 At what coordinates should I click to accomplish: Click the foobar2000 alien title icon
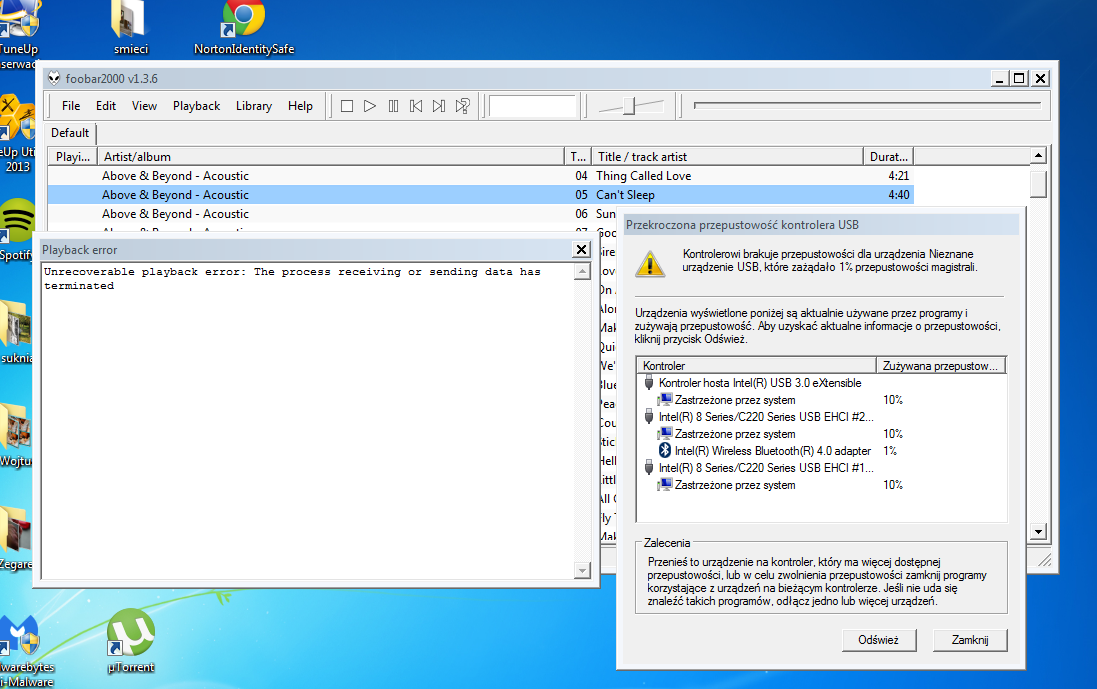pyautogui.click(x=54, y=78)
